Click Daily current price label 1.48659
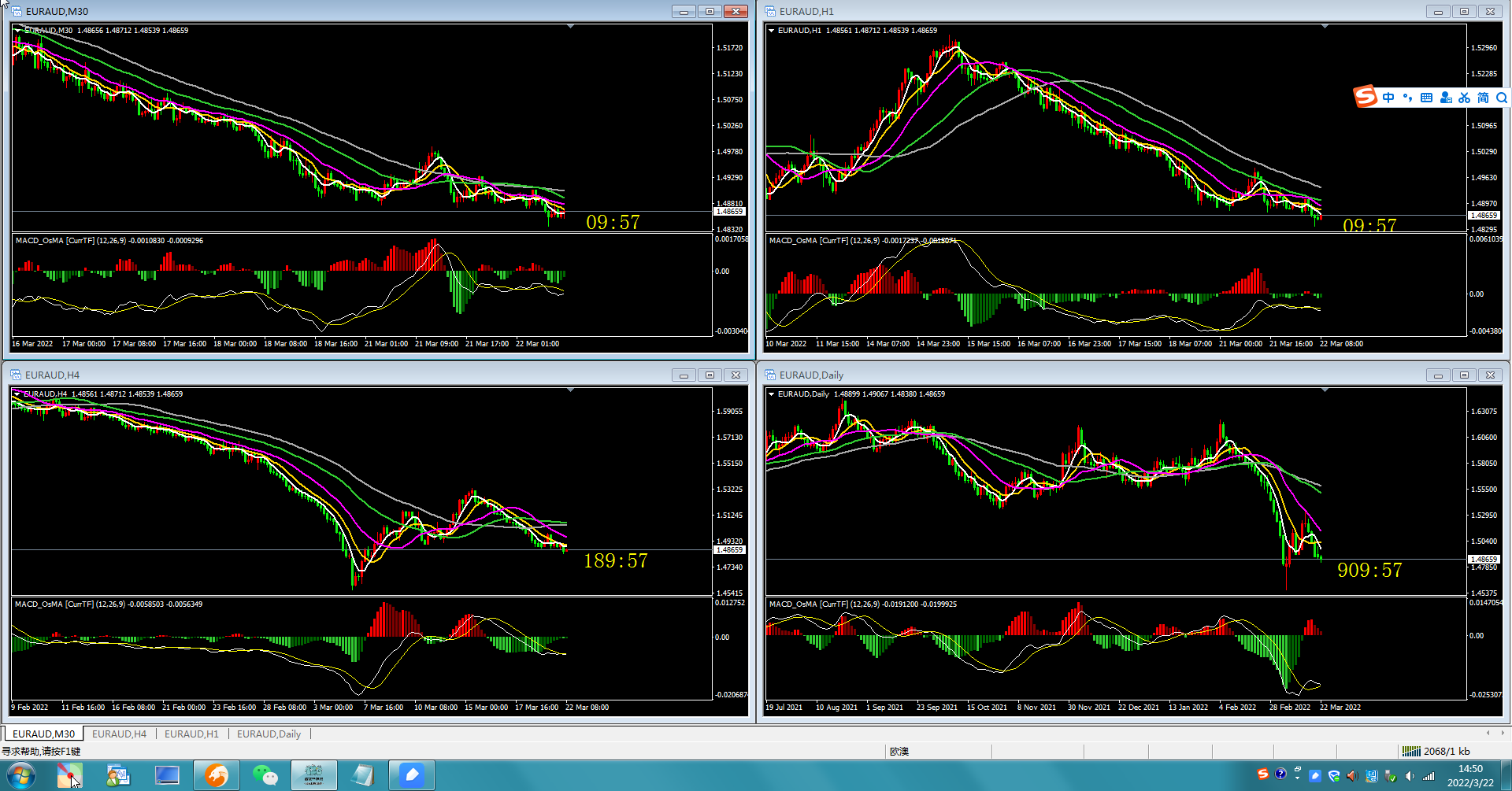The height and width of the screenshot is (791, 1512). coord(1484,559)
